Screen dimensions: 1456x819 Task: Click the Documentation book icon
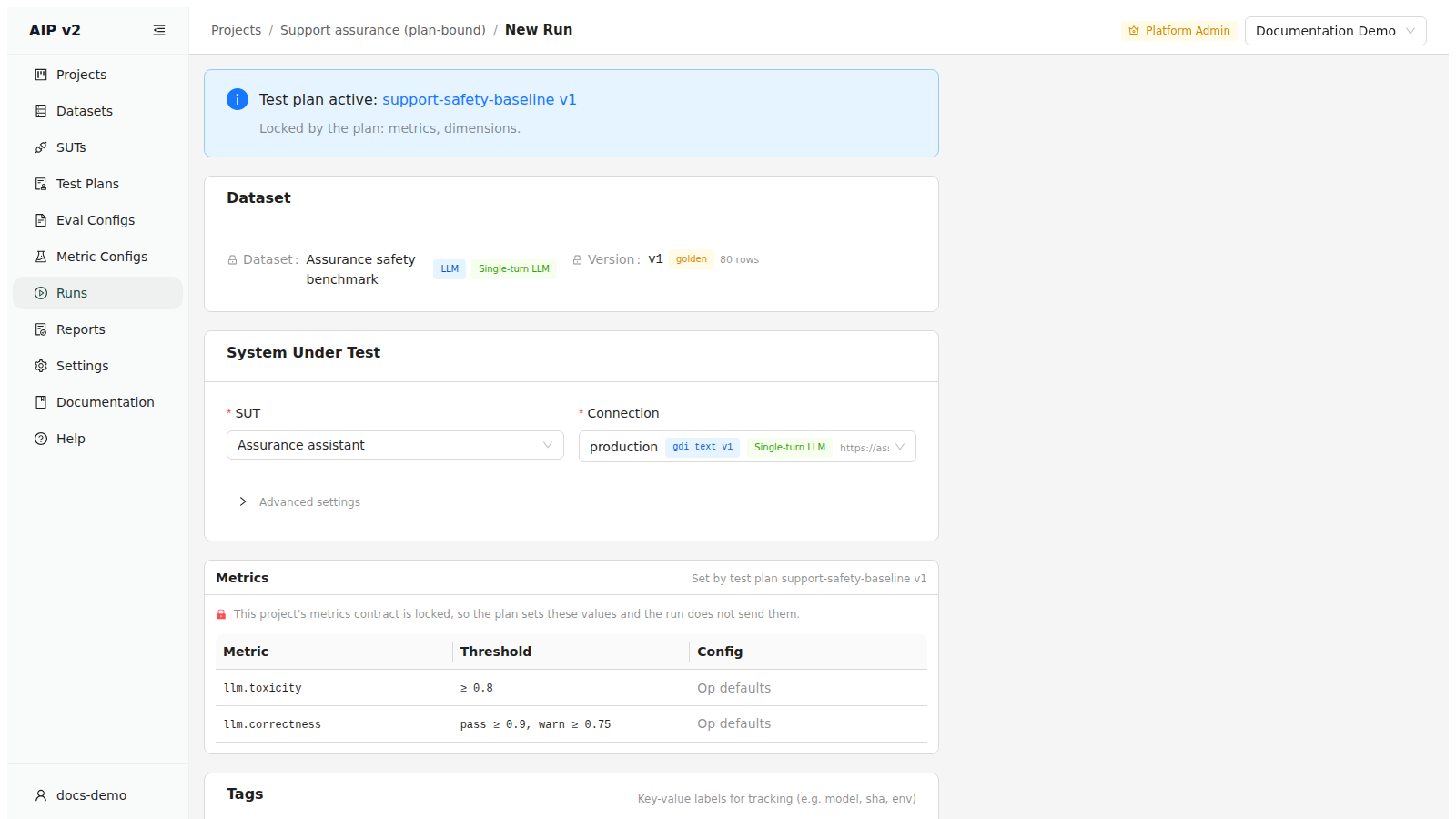pyautogui.click(x=41, y=402)
